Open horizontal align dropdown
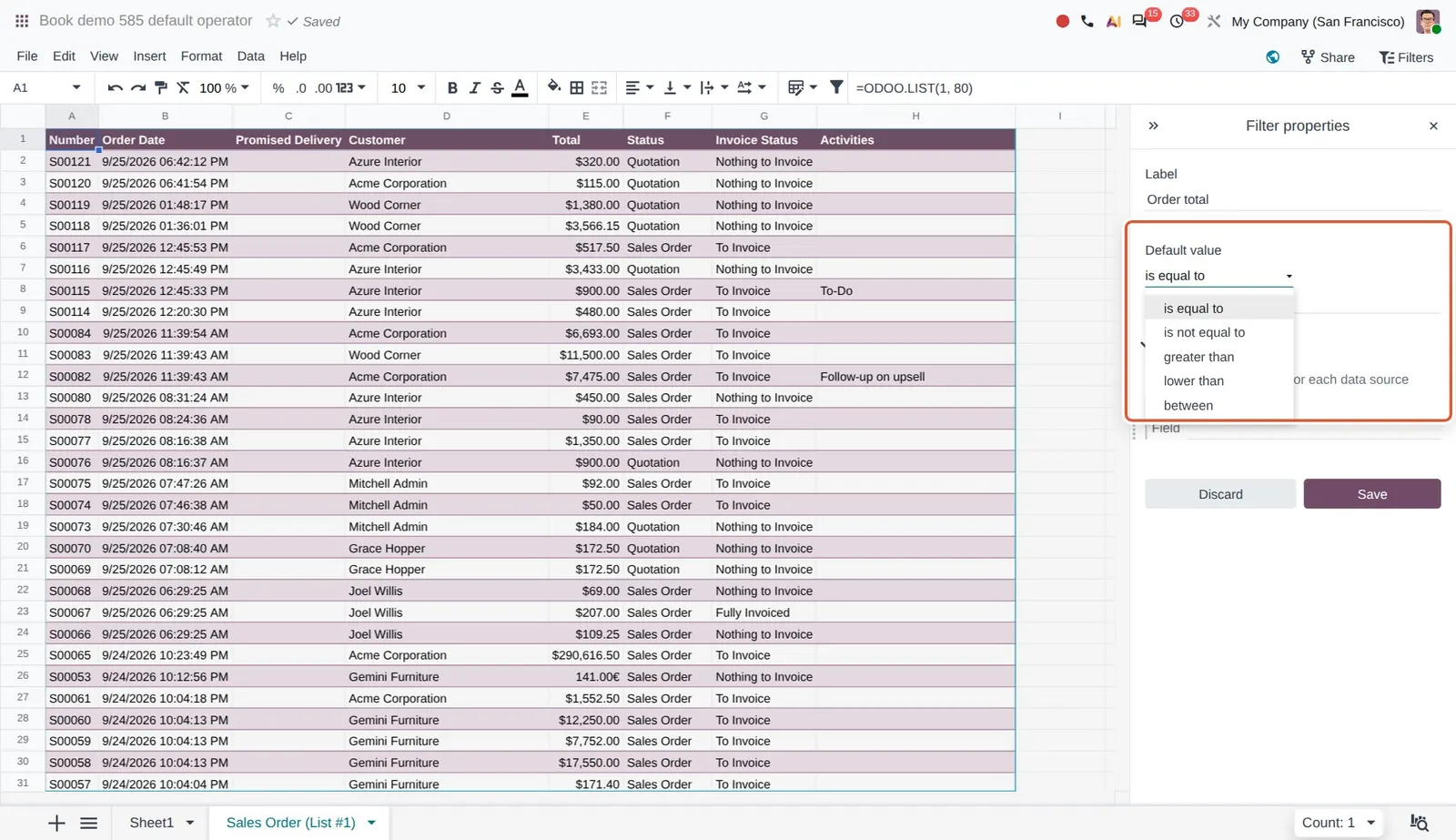Viewport: 1456px width, 840px height. [640, 88]
